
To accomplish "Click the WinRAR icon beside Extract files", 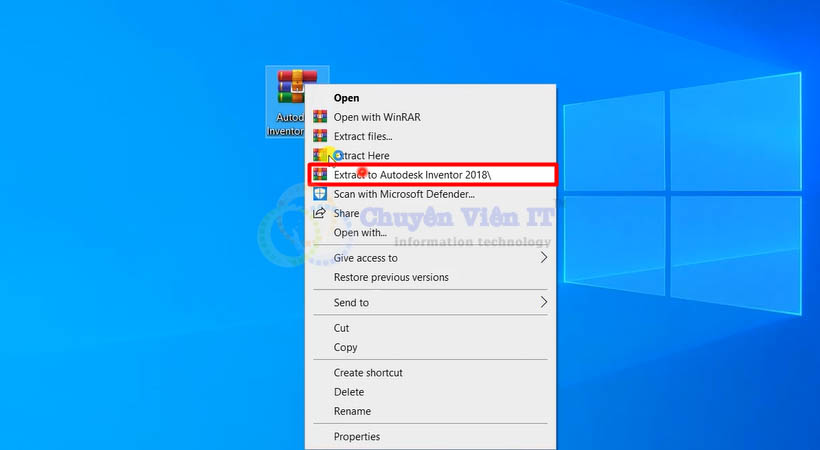I will point(320,136).
